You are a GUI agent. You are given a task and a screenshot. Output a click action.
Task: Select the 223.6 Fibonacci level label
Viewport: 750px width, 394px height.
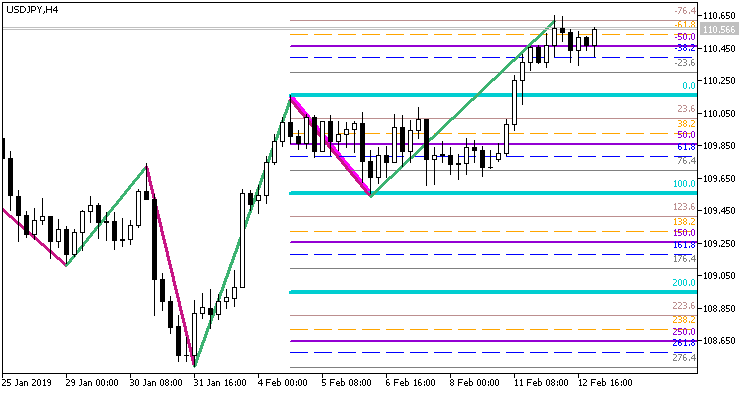pos(684,305)
